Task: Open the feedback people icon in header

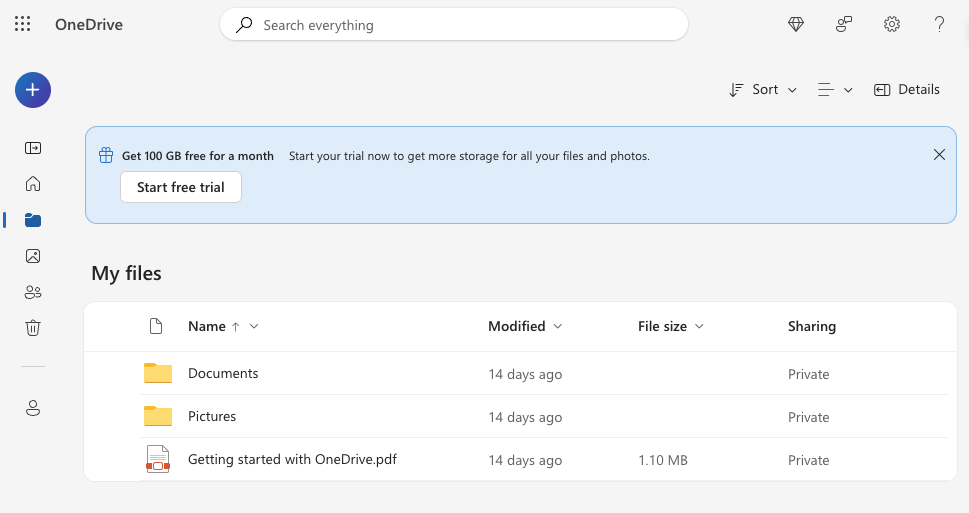Action: 844,24
